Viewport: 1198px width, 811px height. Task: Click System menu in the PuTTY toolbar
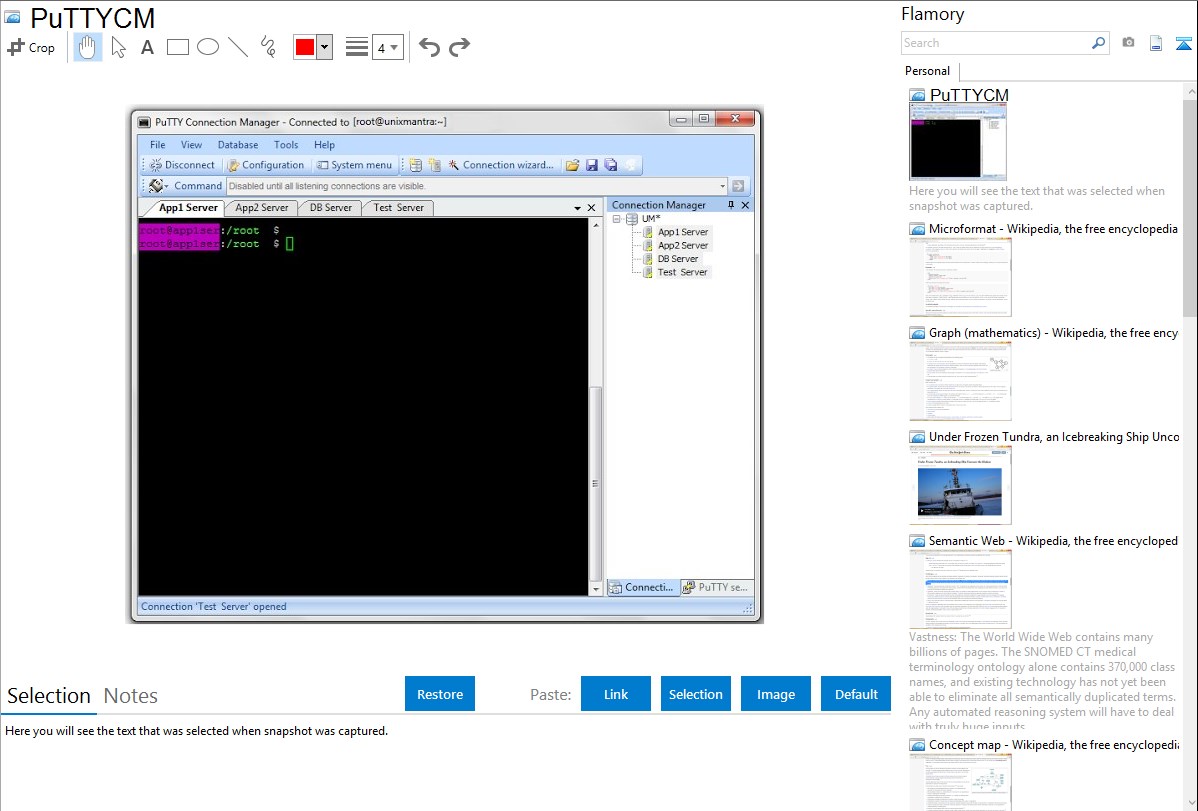355,165
